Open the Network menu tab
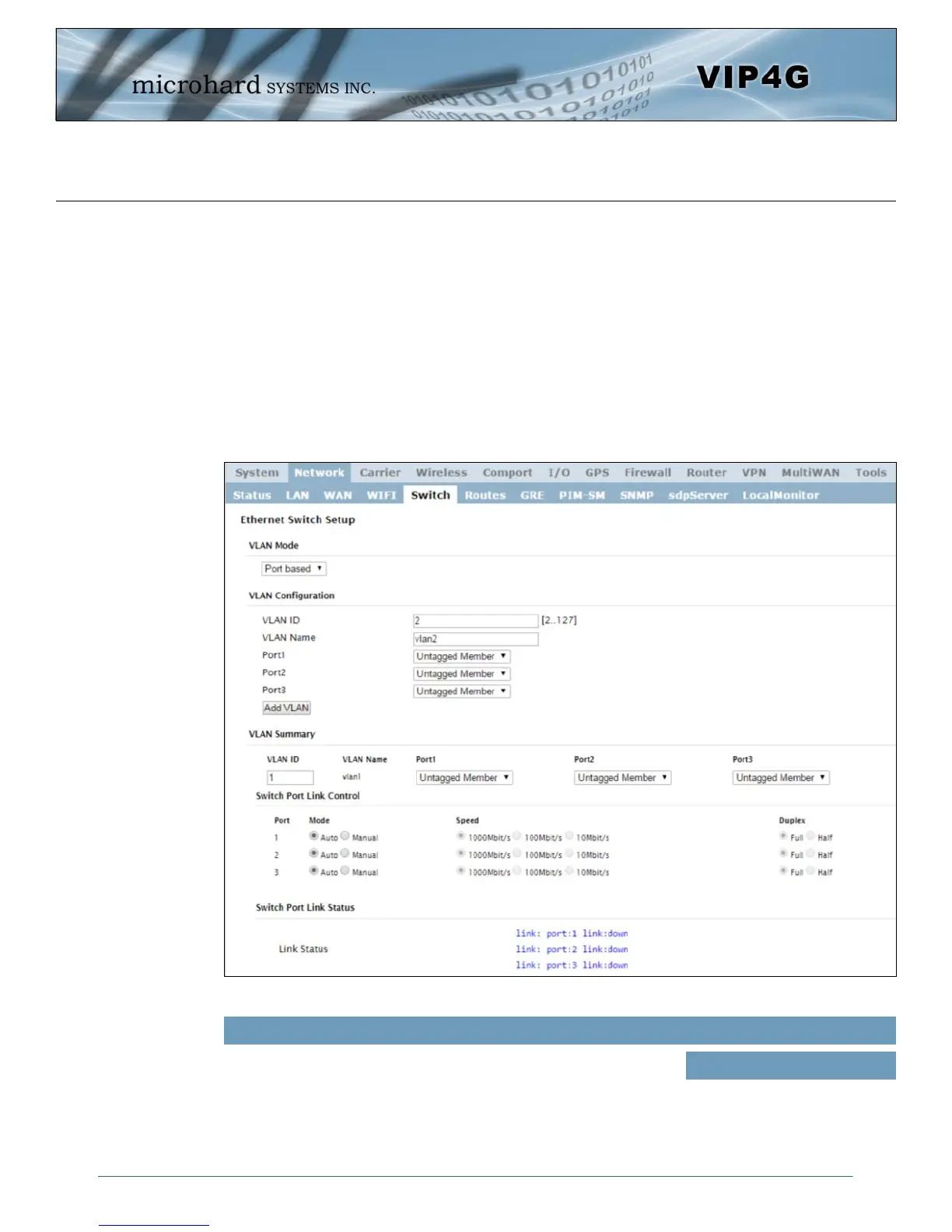The height and width of the screenshot is (1232, 952). [319, 473]
